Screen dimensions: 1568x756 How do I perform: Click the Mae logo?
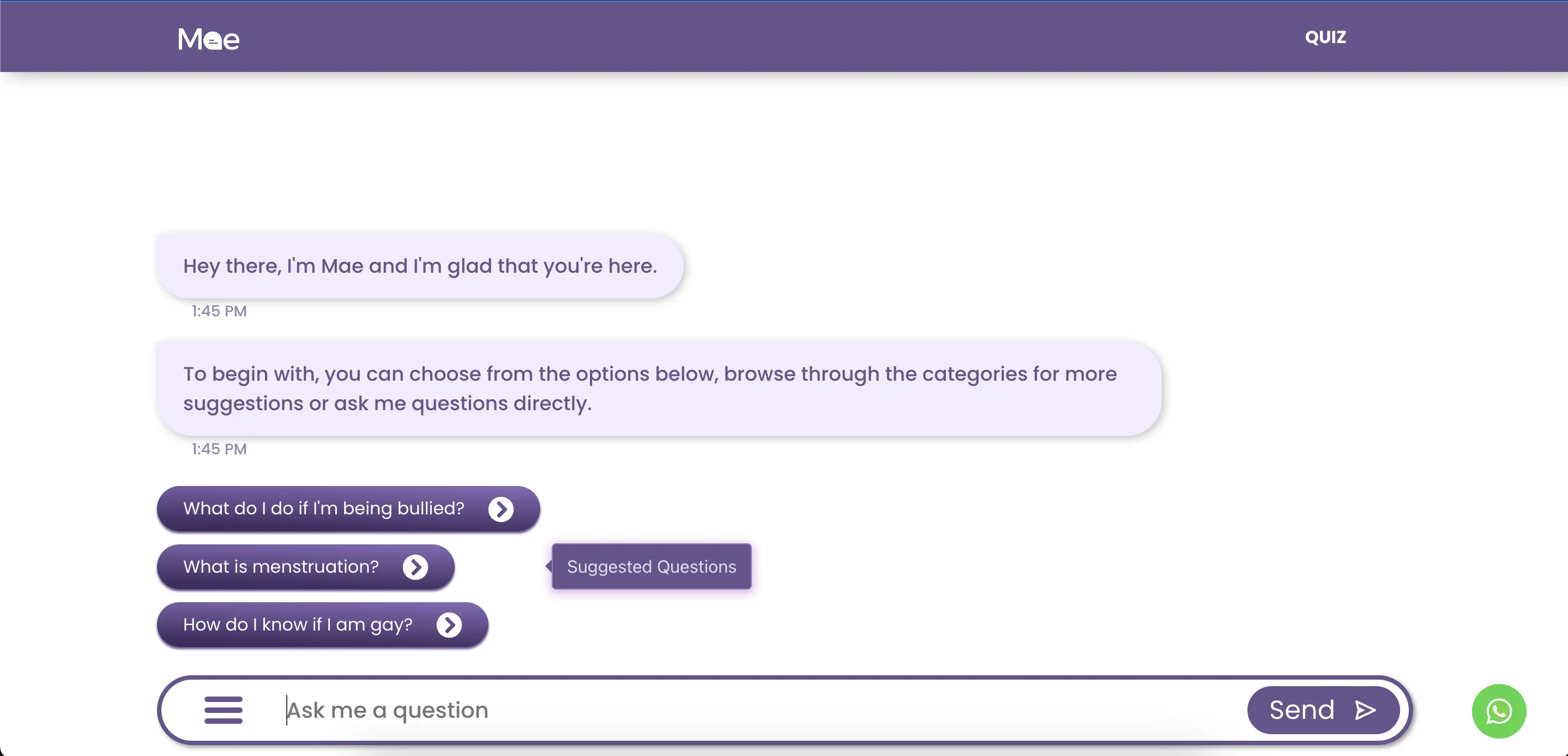[x=208, y=39]
